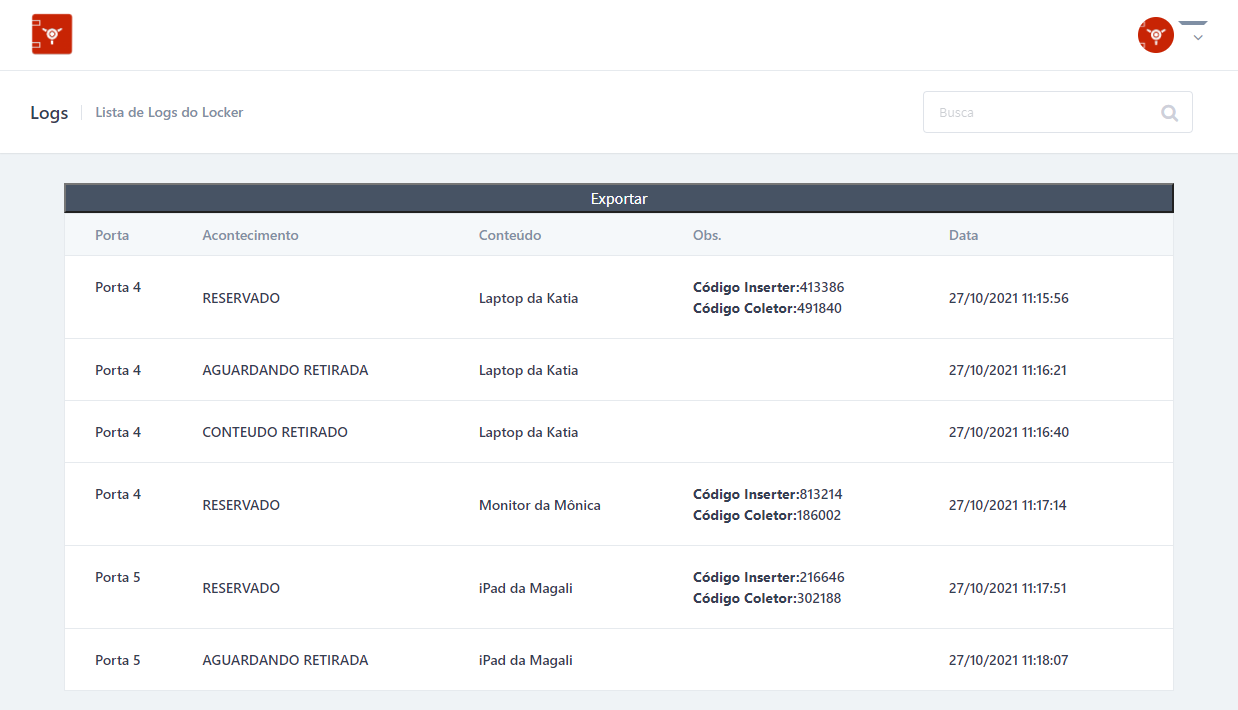Sort by Porta column header

pyautogui.click(x=112, y=236)
